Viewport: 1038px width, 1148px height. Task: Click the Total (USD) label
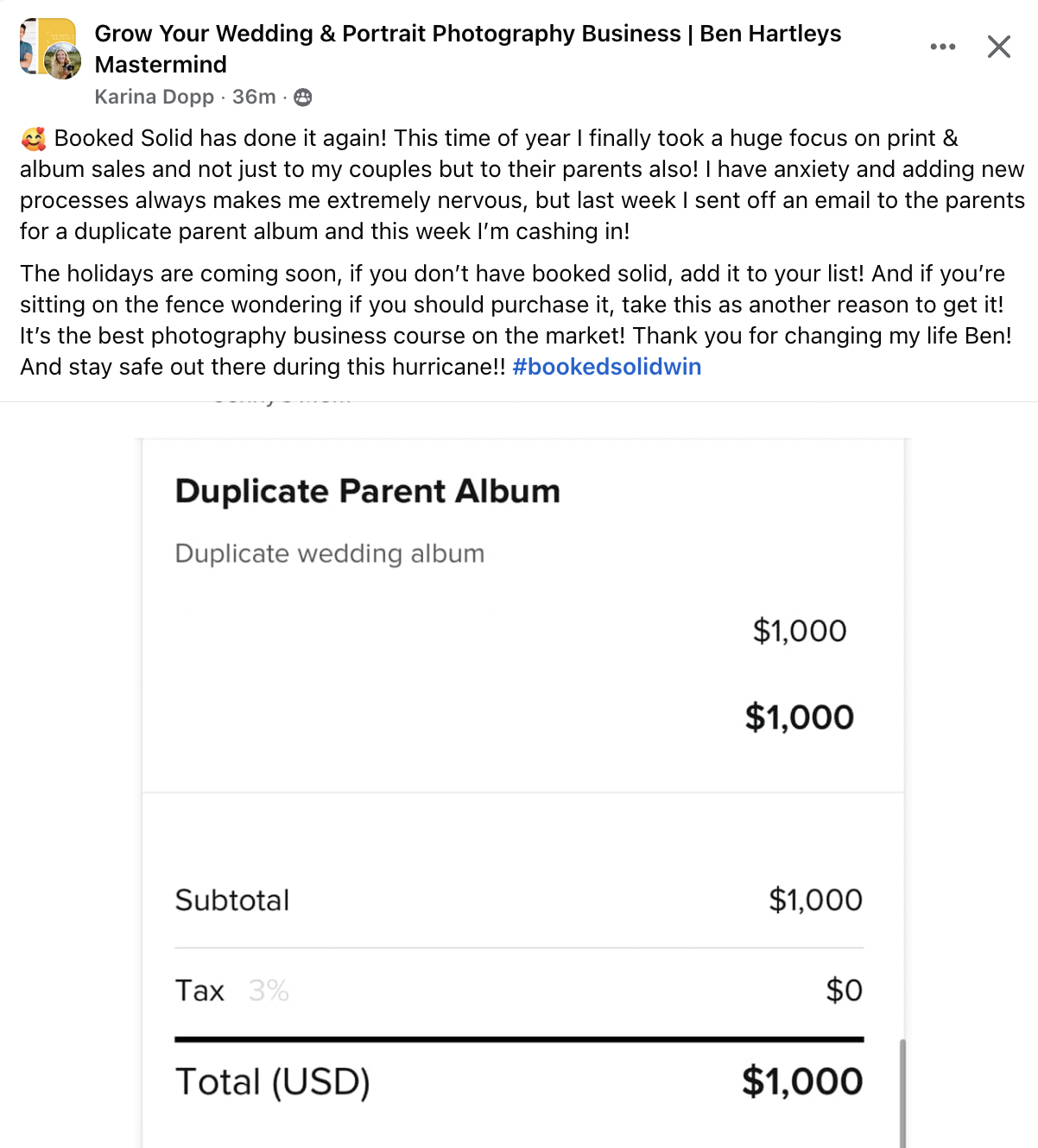(x=272, y=1082)
